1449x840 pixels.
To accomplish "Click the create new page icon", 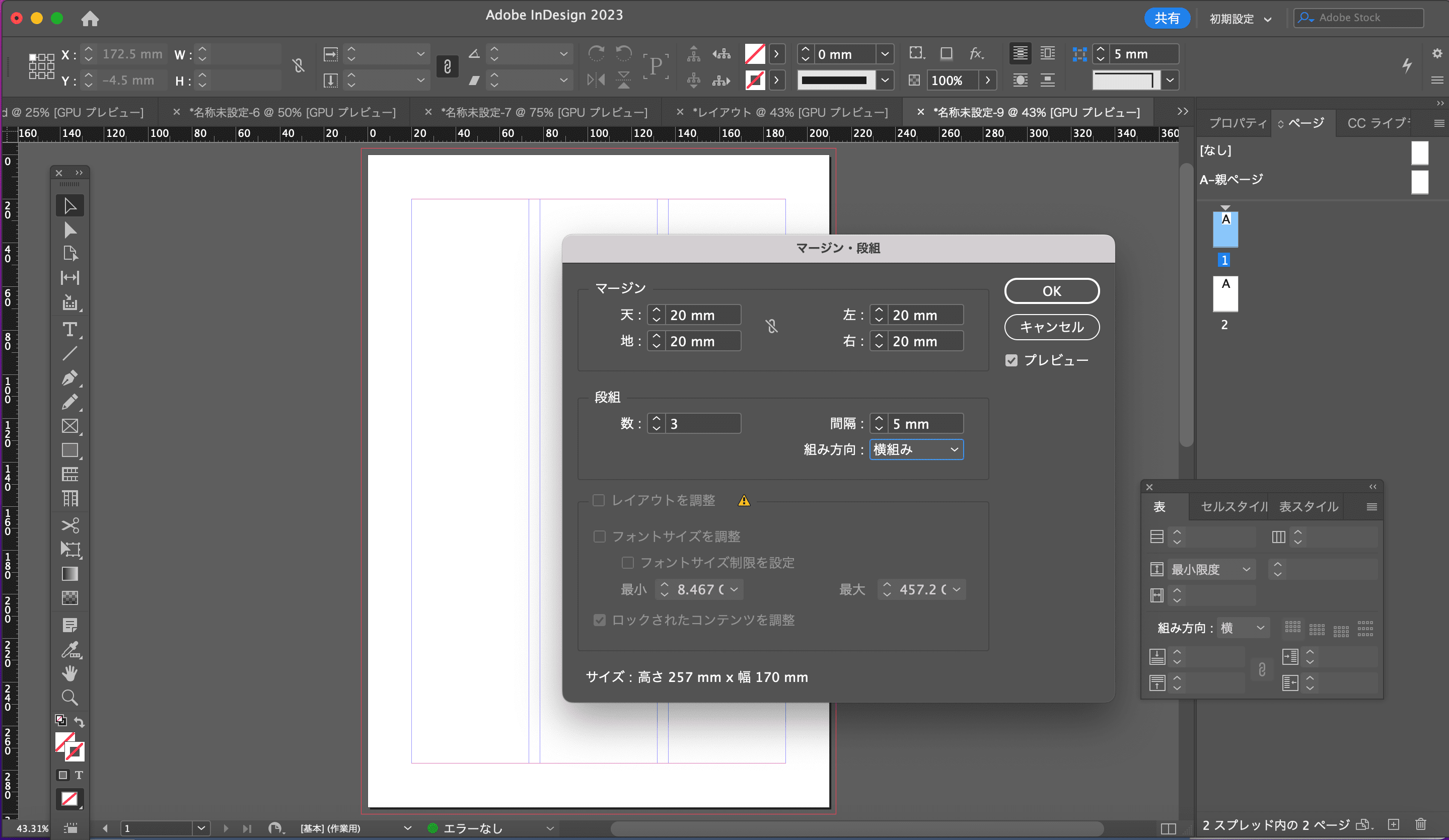I will pyautogui.click(x=1394, y=824).
